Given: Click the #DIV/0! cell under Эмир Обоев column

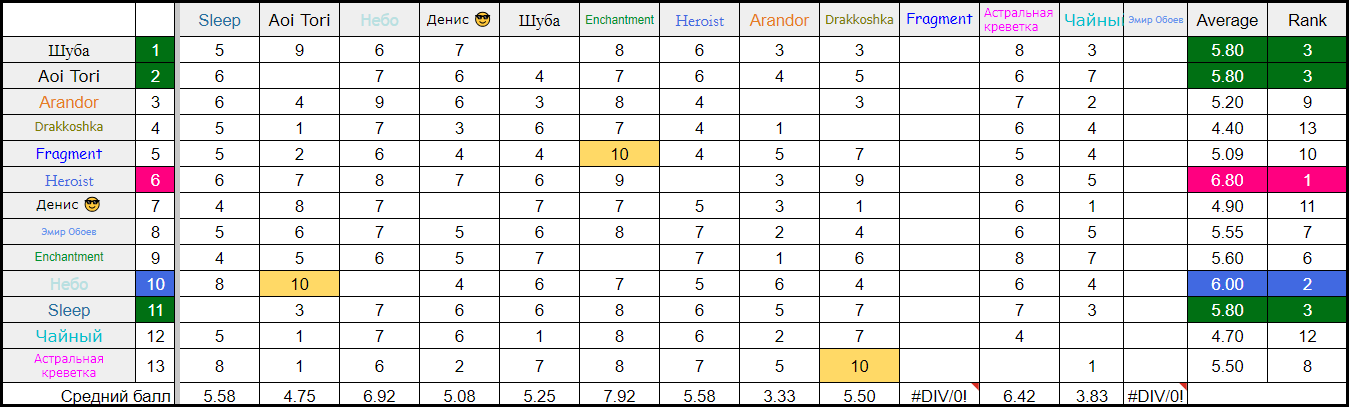Looking at the screenshot, I should click(1154, 394).
